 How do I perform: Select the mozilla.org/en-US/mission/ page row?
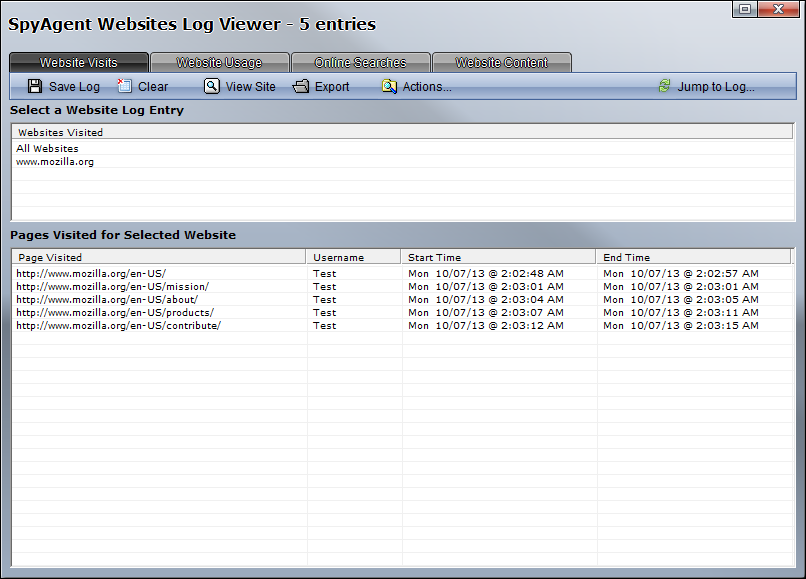112,287
